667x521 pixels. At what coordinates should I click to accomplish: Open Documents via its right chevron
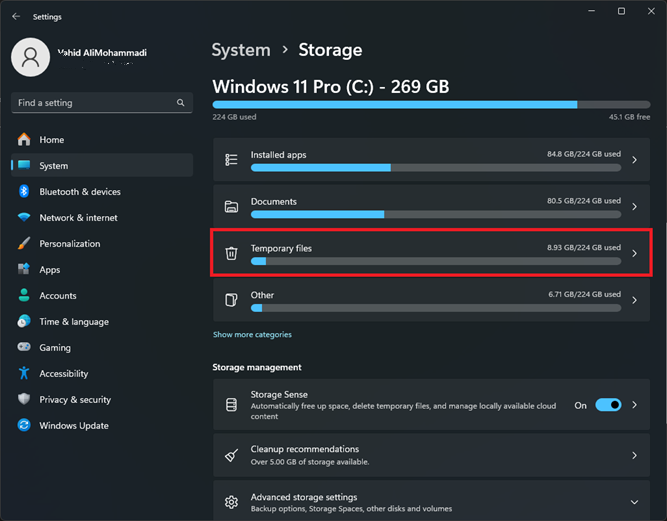pos(634,207)
